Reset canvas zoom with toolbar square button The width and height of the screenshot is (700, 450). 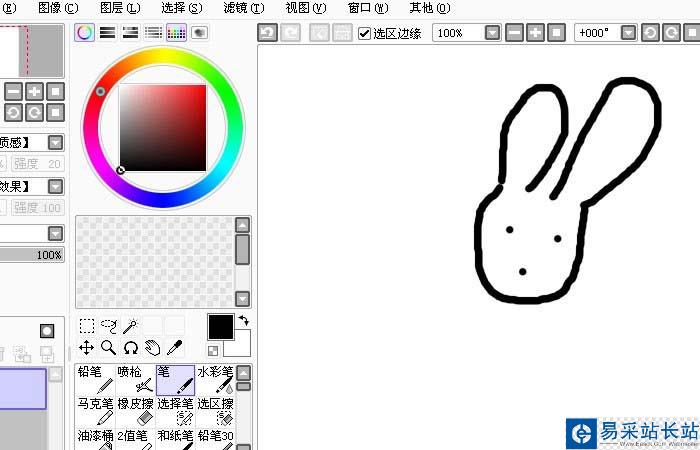[x=556, y=33]
